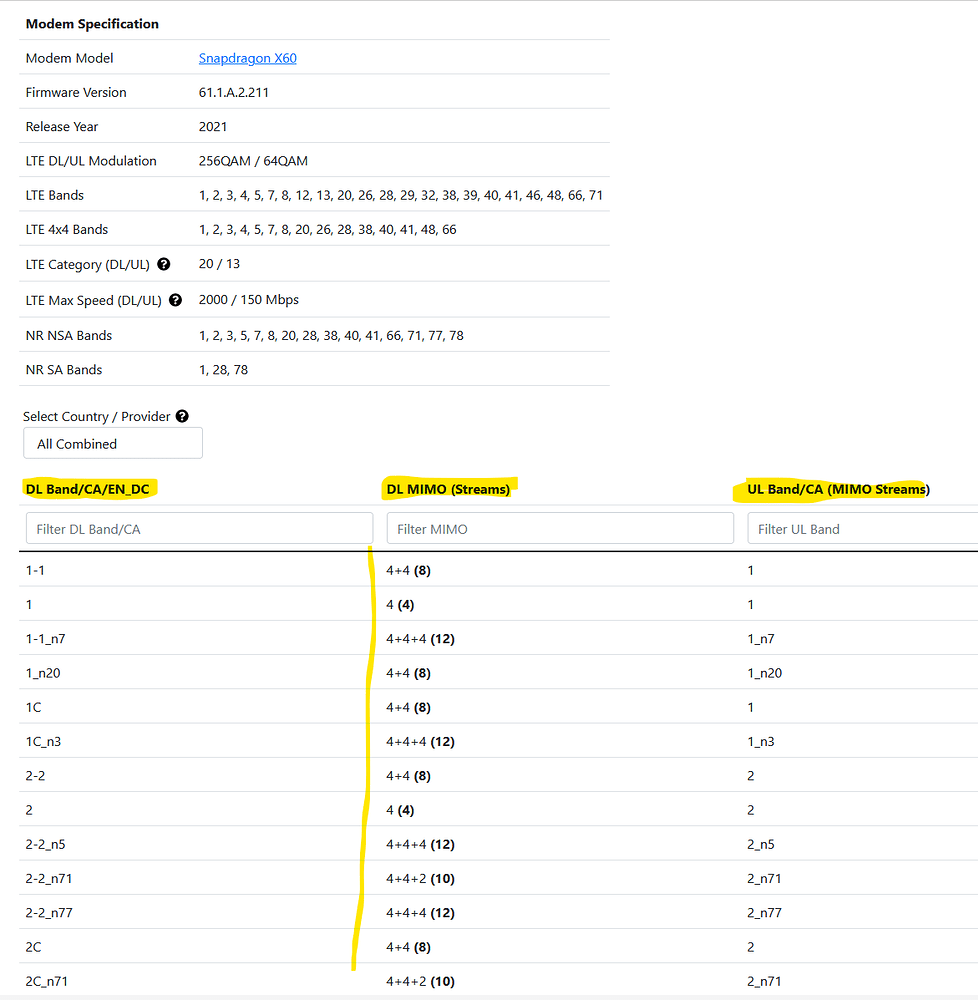This screenshot has width=978, height=1000.
Task: Sort by DL Band/CA/EN_DC column header
Action: [x=87, y=490]
